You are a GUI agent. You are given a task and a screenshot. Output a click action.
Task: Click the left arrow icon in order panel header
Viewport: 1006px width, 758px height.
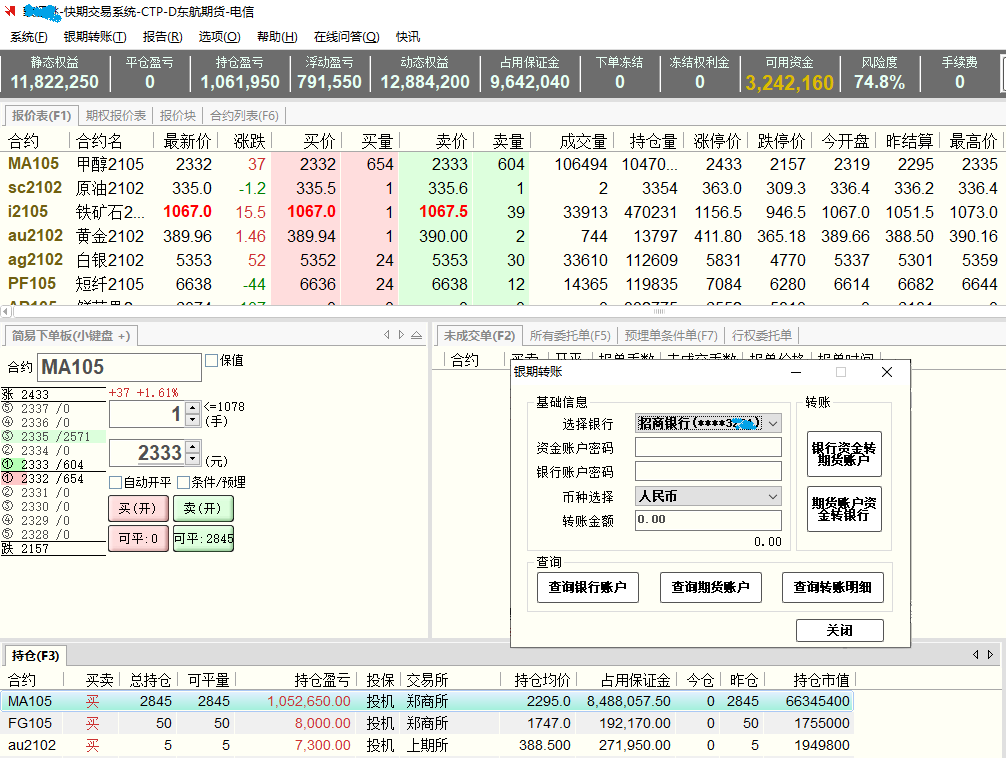387,335
